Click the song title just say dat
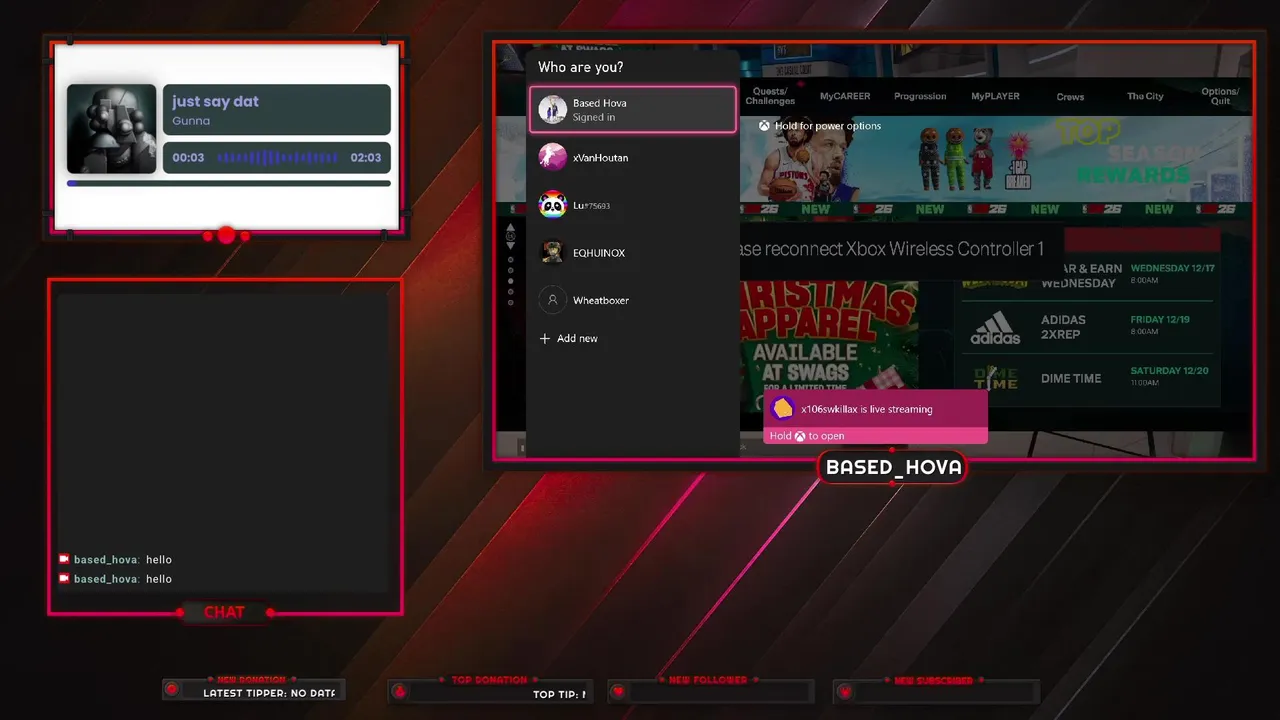The width and height of the screenshot is (1280, 720). (x=215, y=101)
